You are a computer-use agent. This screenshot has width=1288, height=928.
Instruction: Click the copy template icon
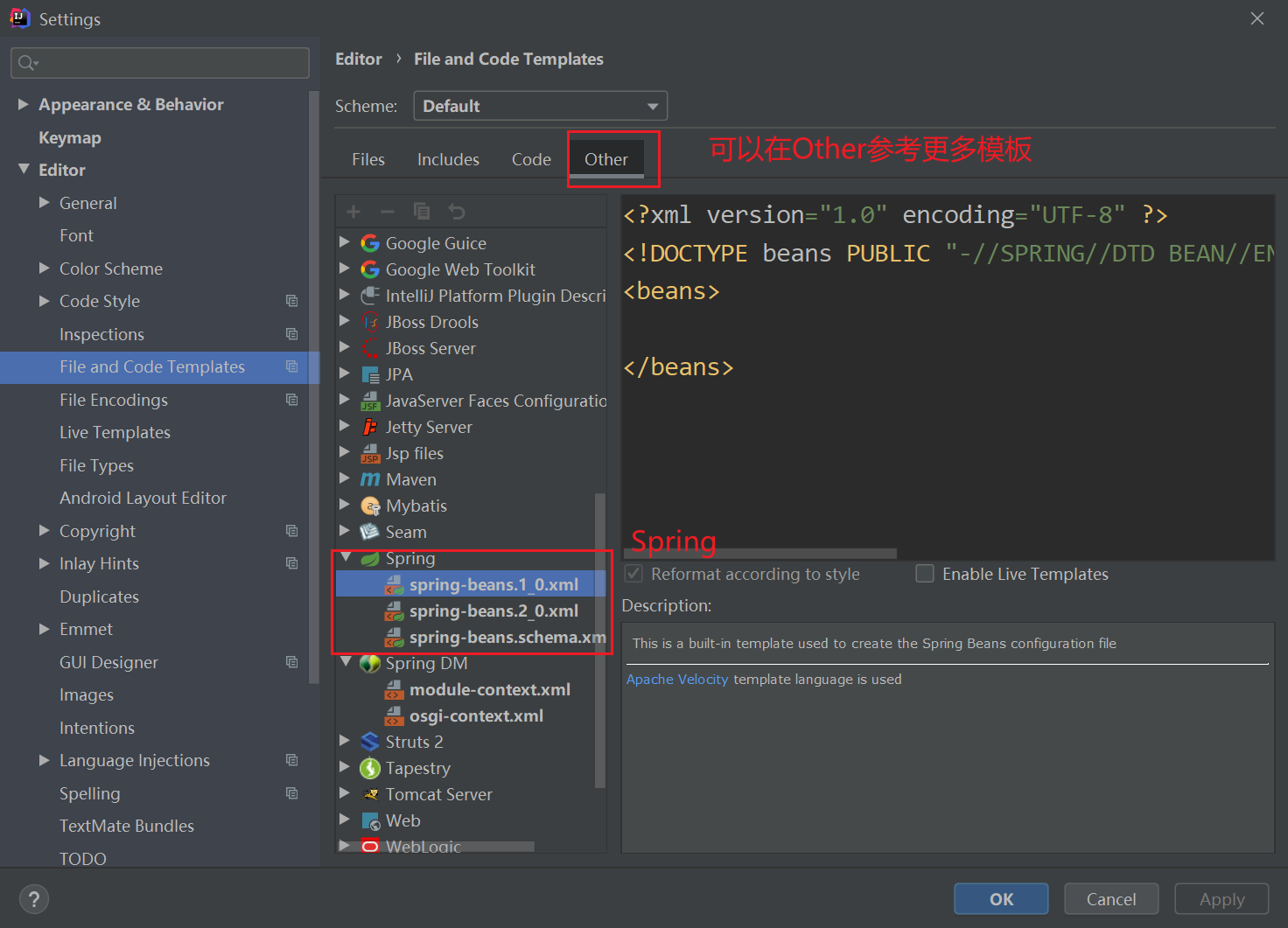(x=422, y=212)
